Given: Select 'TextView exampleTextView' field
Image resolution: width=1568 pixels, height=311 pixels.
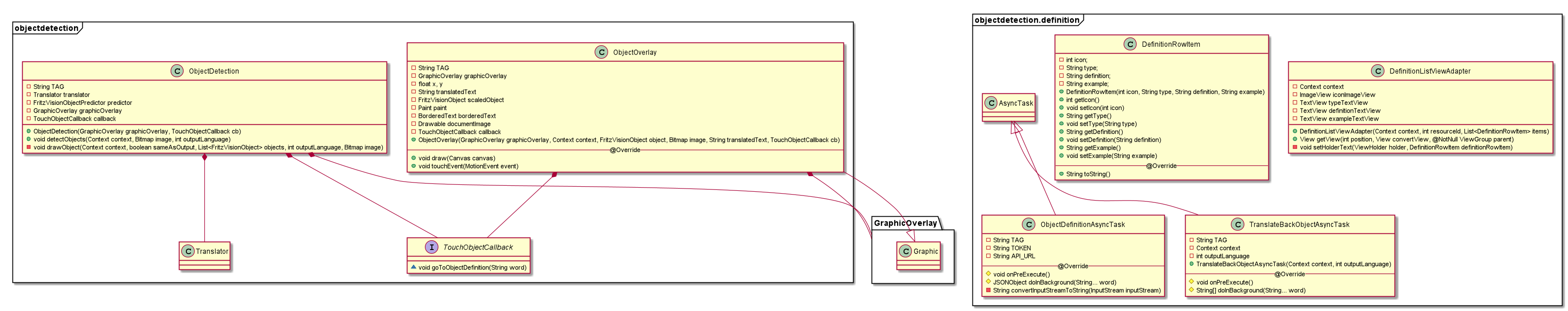Looking at the screenshot, I should (x=1339, y=119).
